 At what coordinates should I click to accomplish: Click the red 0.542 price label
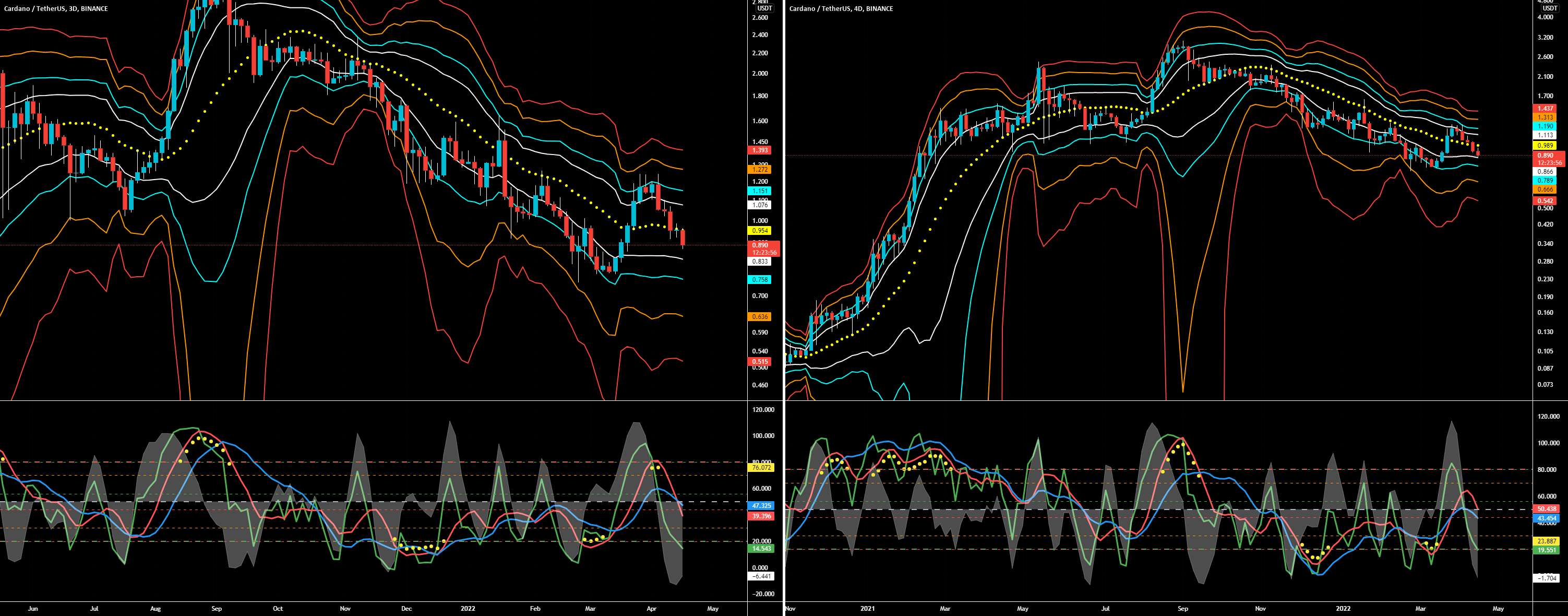pos(1546,201)
